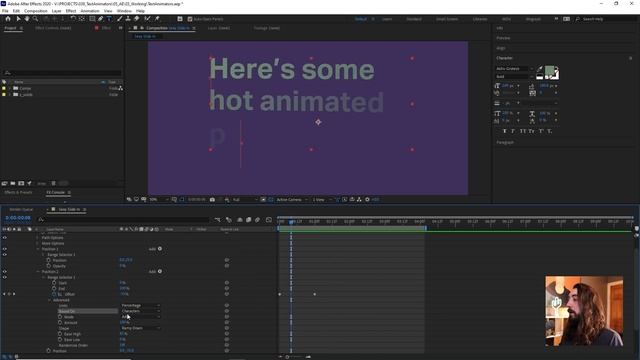Select the Rectangle shape tool

point(92,19)
